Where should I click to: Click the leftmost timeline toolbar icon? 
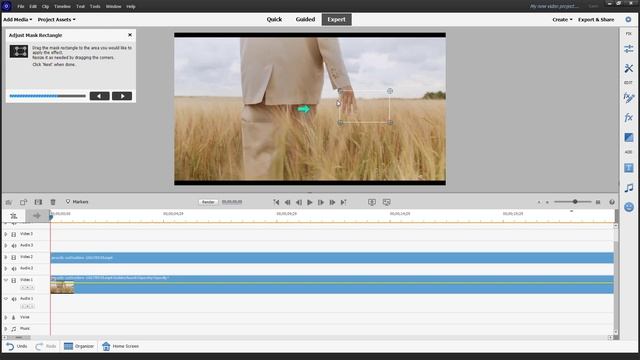pos(9,202)
